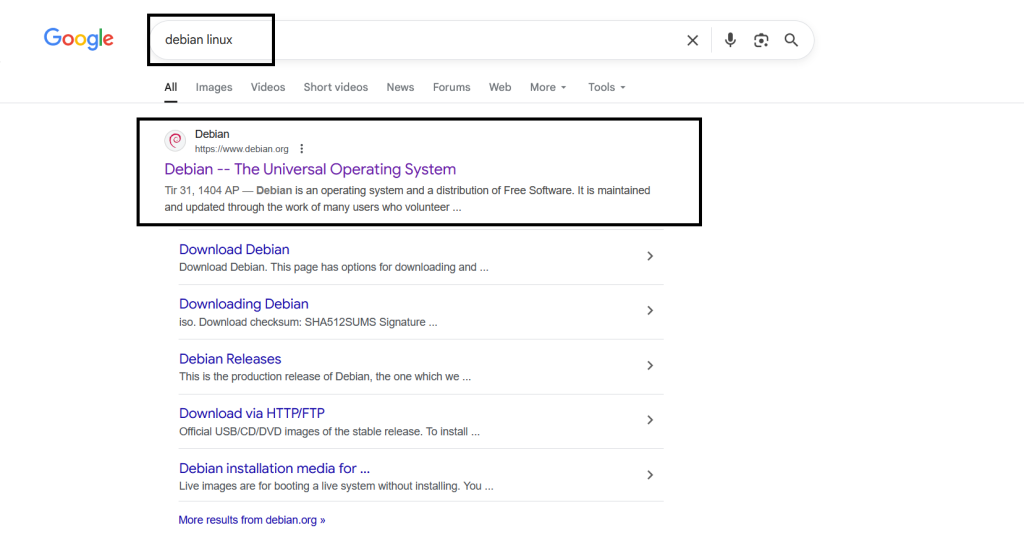Viewport: 1024px width, 533px height.
Task: Switch to the Videos tab
Action: coord(268,87)
